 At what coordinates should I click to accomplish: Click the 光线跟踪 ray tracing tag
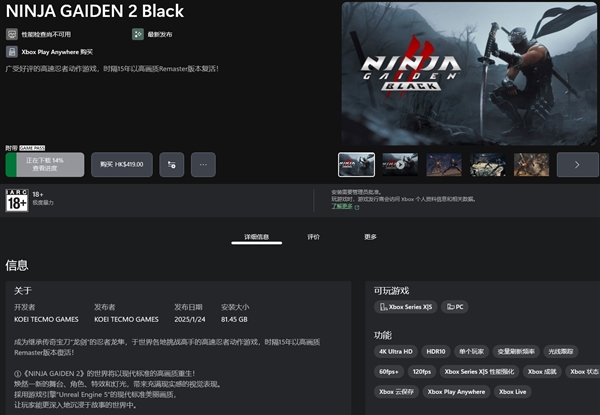point(561,352)
